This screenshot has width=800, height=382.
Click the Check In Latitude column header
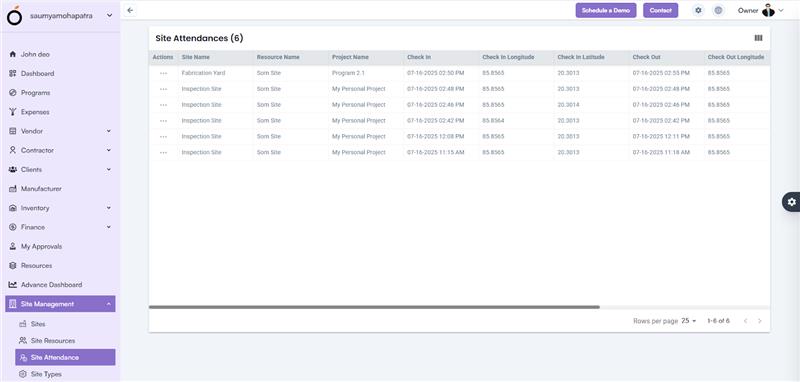pyautogui.click(x=581, y=57)
